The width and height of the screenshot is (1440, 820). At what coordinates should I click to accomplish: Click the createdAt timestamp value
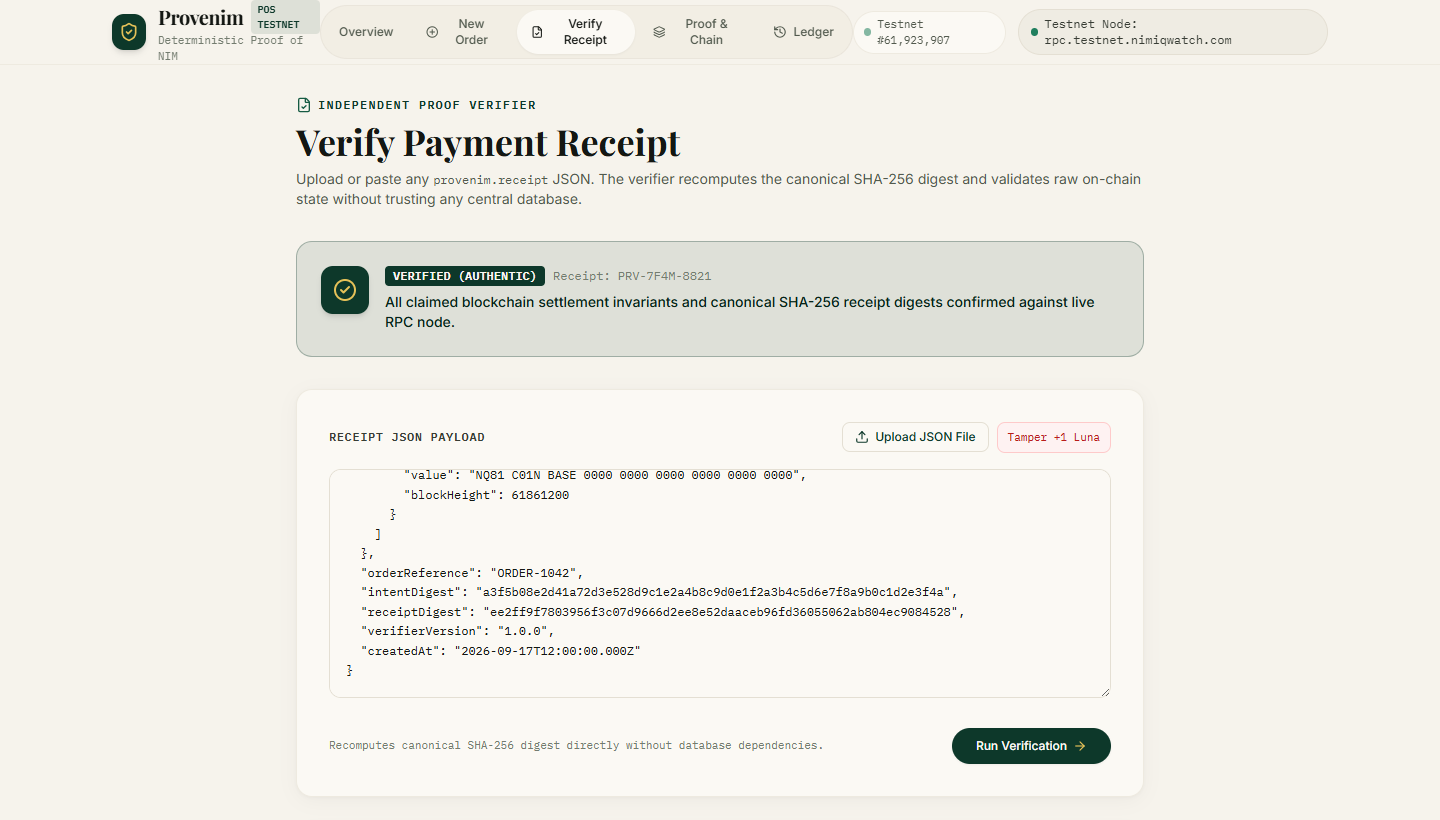(x=547, y=650)
